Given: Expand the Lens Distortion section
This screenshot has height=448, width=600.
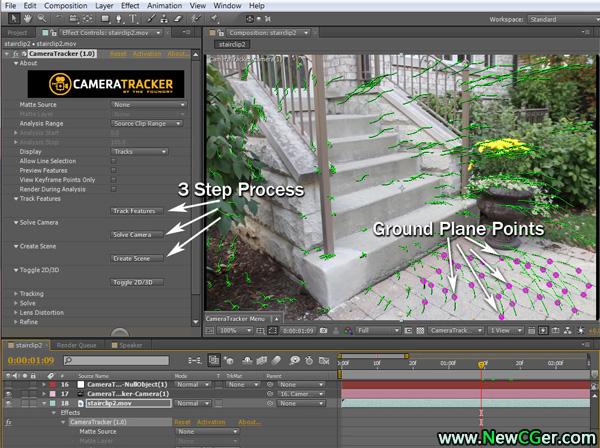Looking at the screenshot, I should tap(16, 313).
